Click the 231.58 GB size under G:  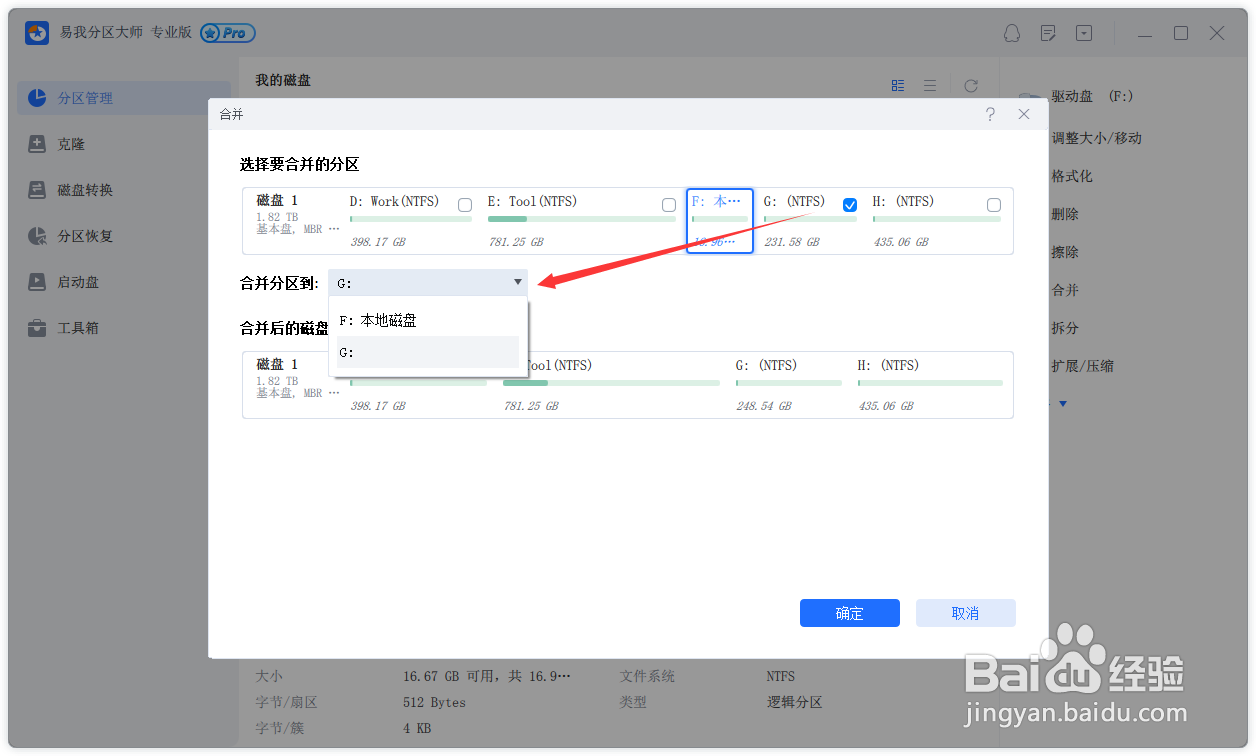coord(792,242)
